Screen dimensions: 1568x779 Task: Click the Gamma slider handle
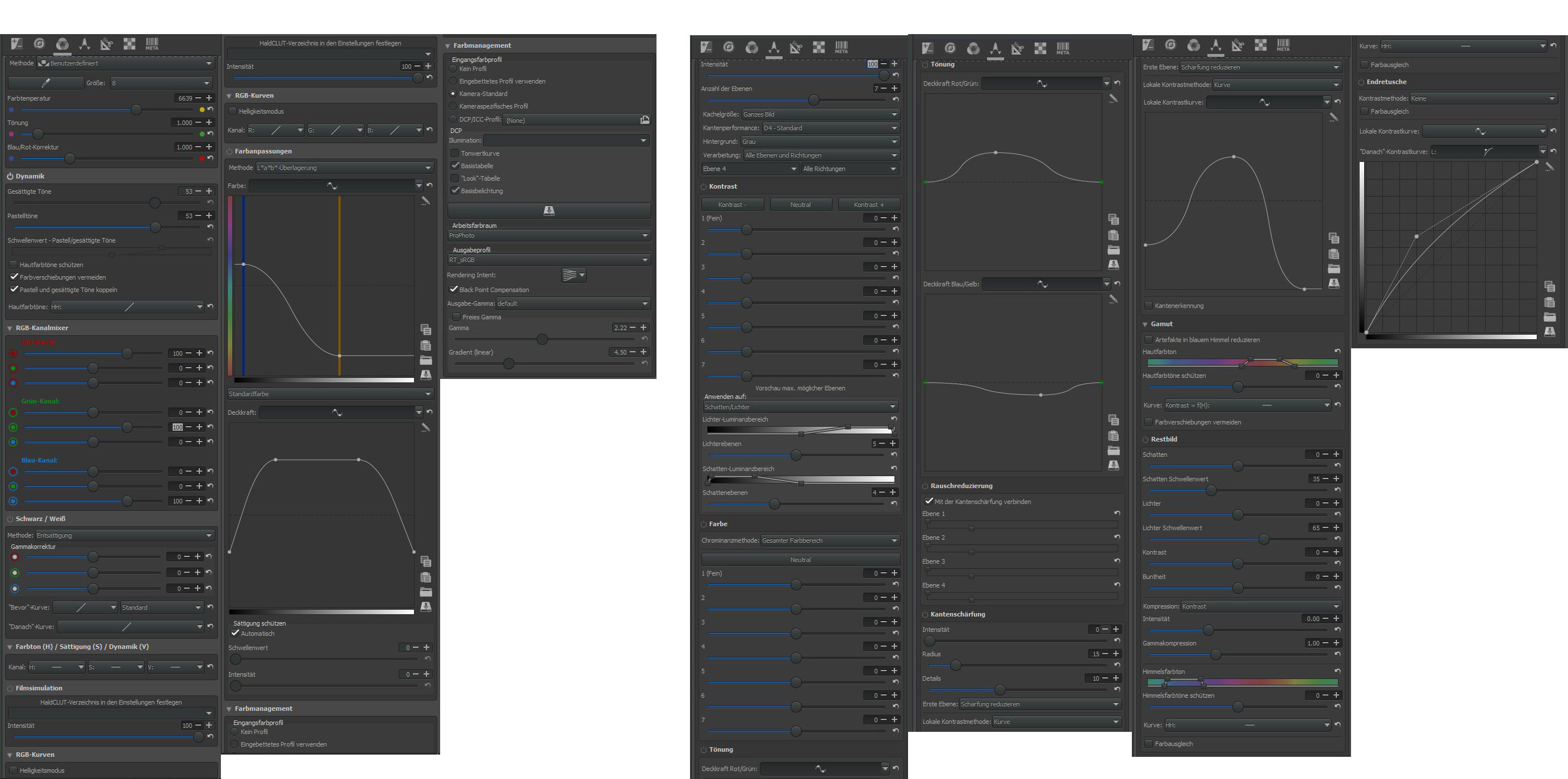[542, 339]
